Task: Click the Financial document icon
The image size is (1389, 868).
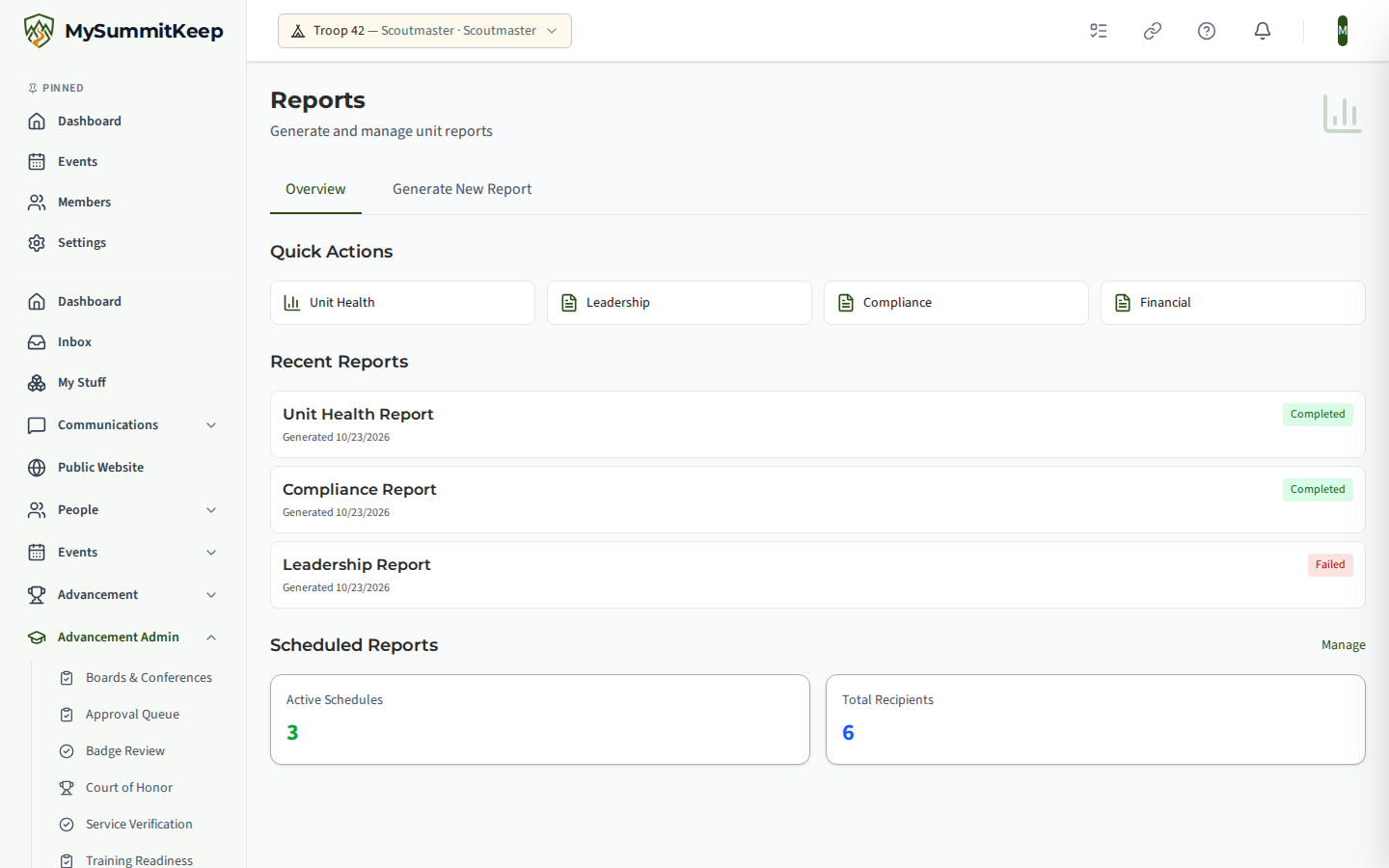Action: pyautogui.click(x=1123, y=303)
